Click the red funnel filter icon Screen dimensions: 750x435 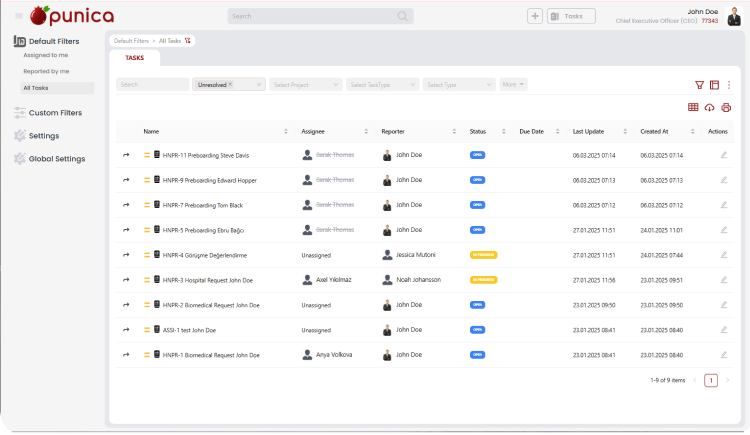(x=699, y=85)
